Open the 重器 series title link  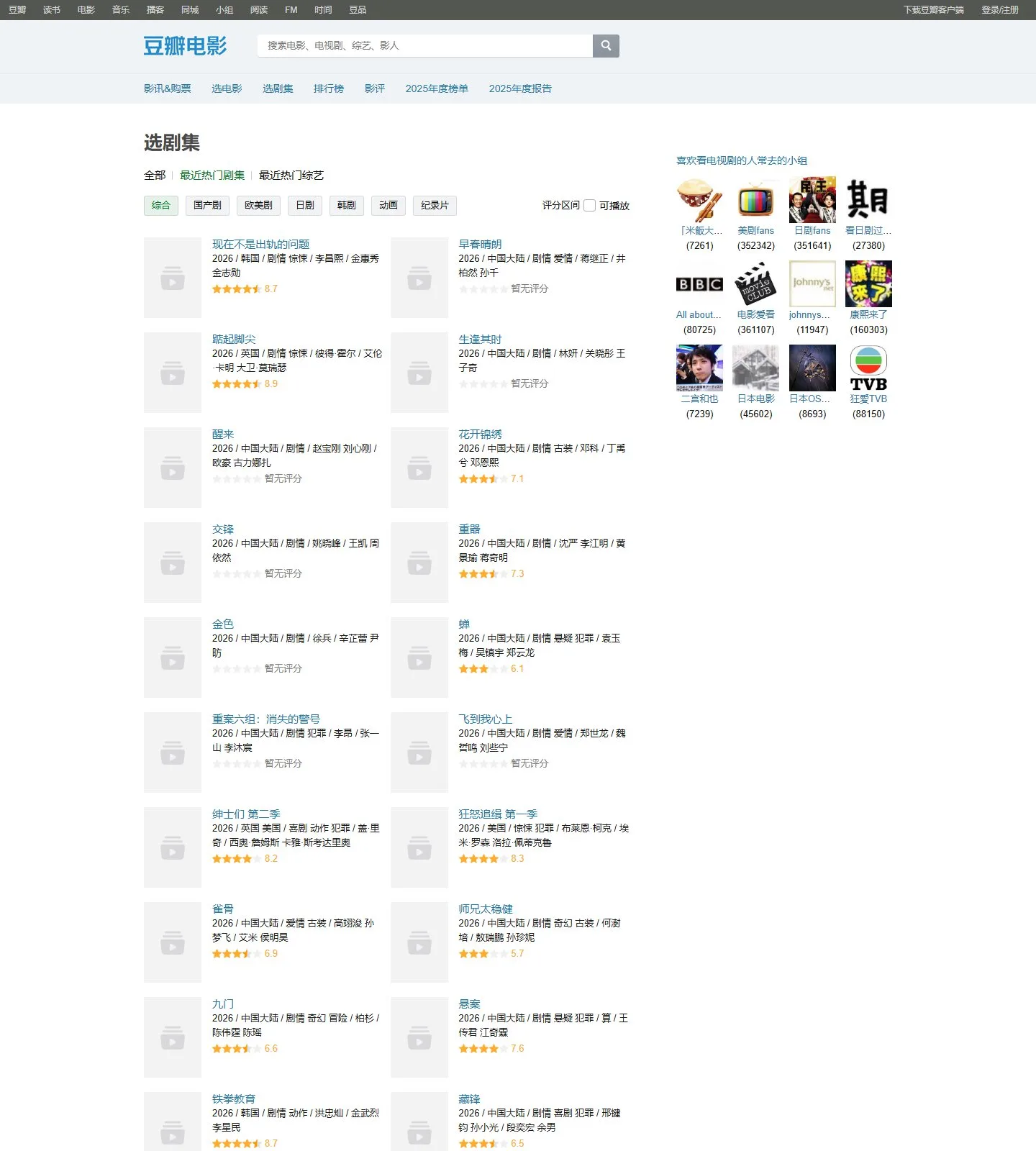(469, 529)
